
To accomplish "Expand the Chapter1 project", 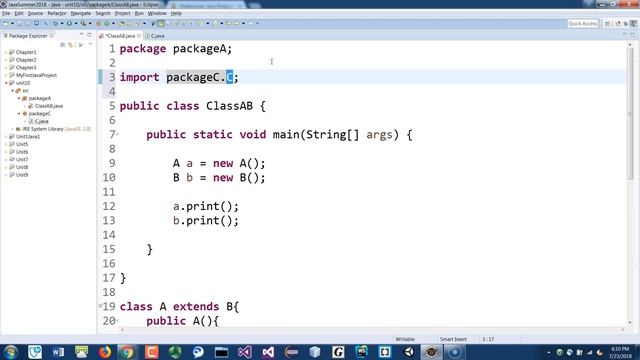I will (x=6, y=52).
